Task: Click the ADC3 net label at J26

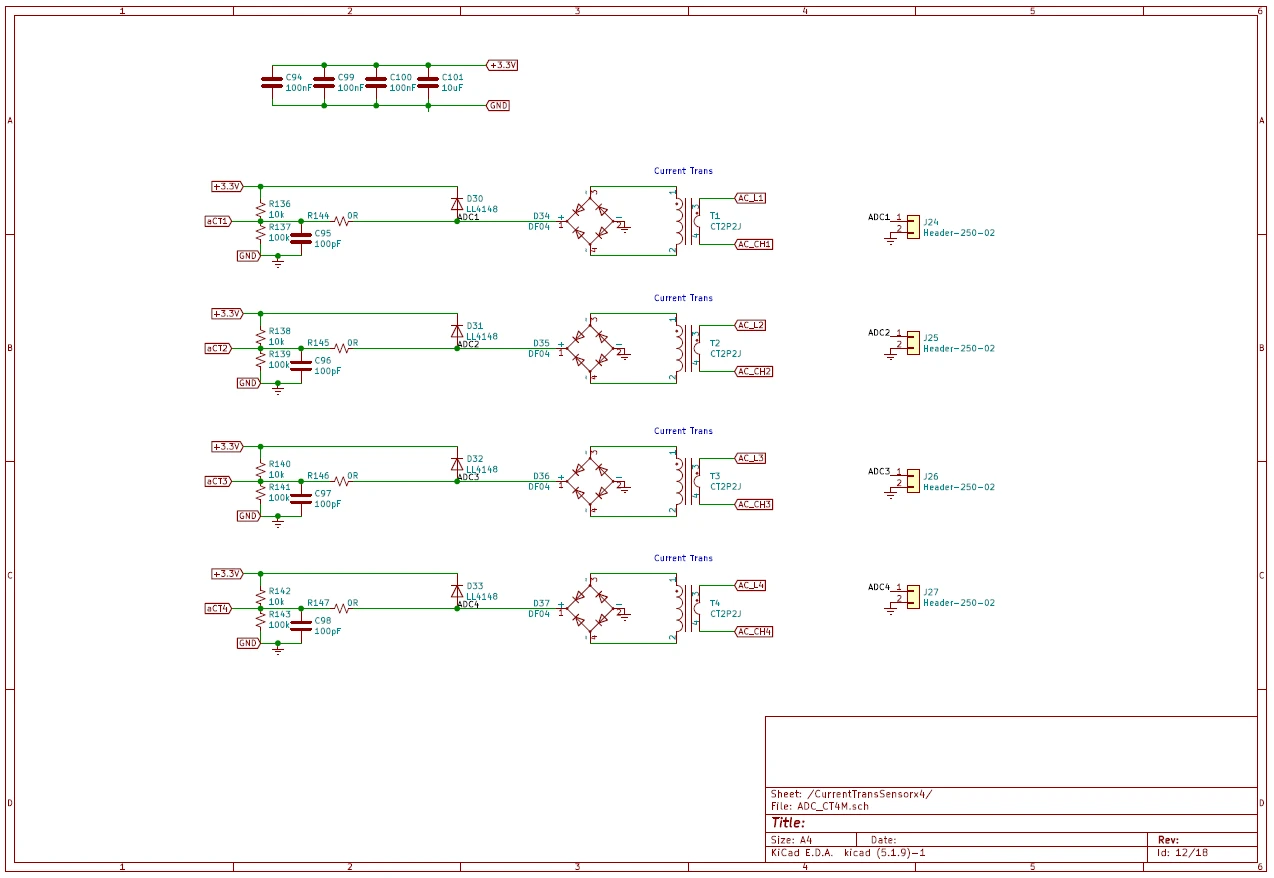Action: 879,471
